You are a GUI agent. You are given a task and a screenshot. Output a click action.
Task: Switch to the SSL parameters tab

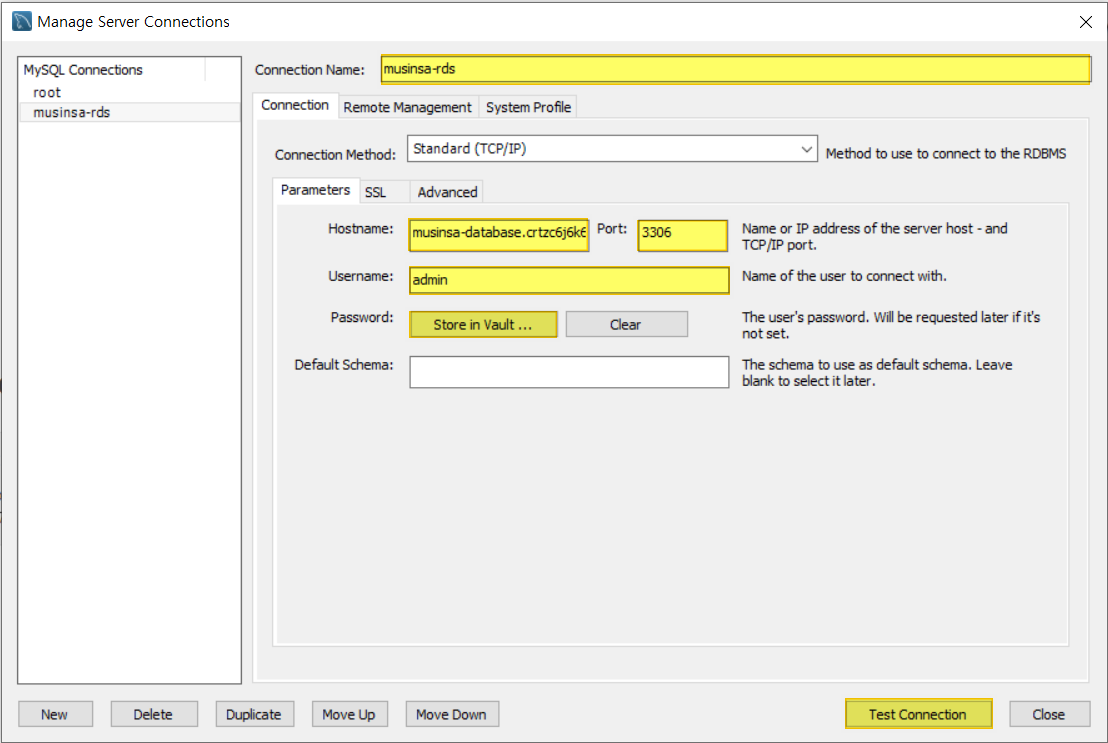(375, 192)
